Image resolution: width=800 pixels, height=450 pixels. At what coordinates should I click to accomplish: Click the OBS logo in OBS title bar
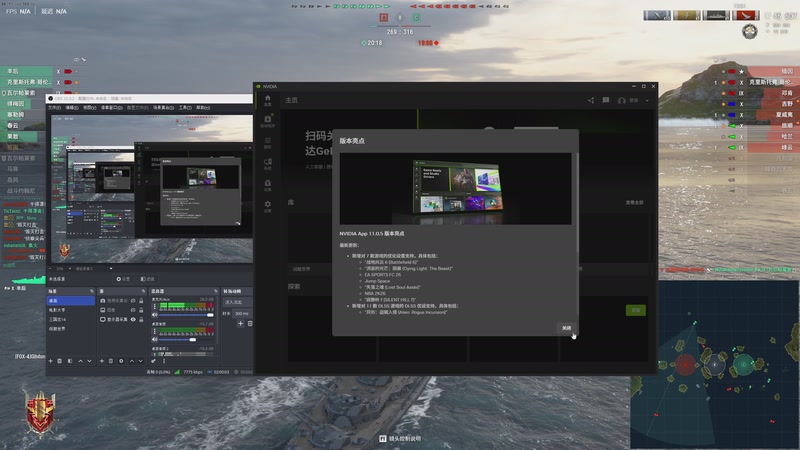[51, 98]
